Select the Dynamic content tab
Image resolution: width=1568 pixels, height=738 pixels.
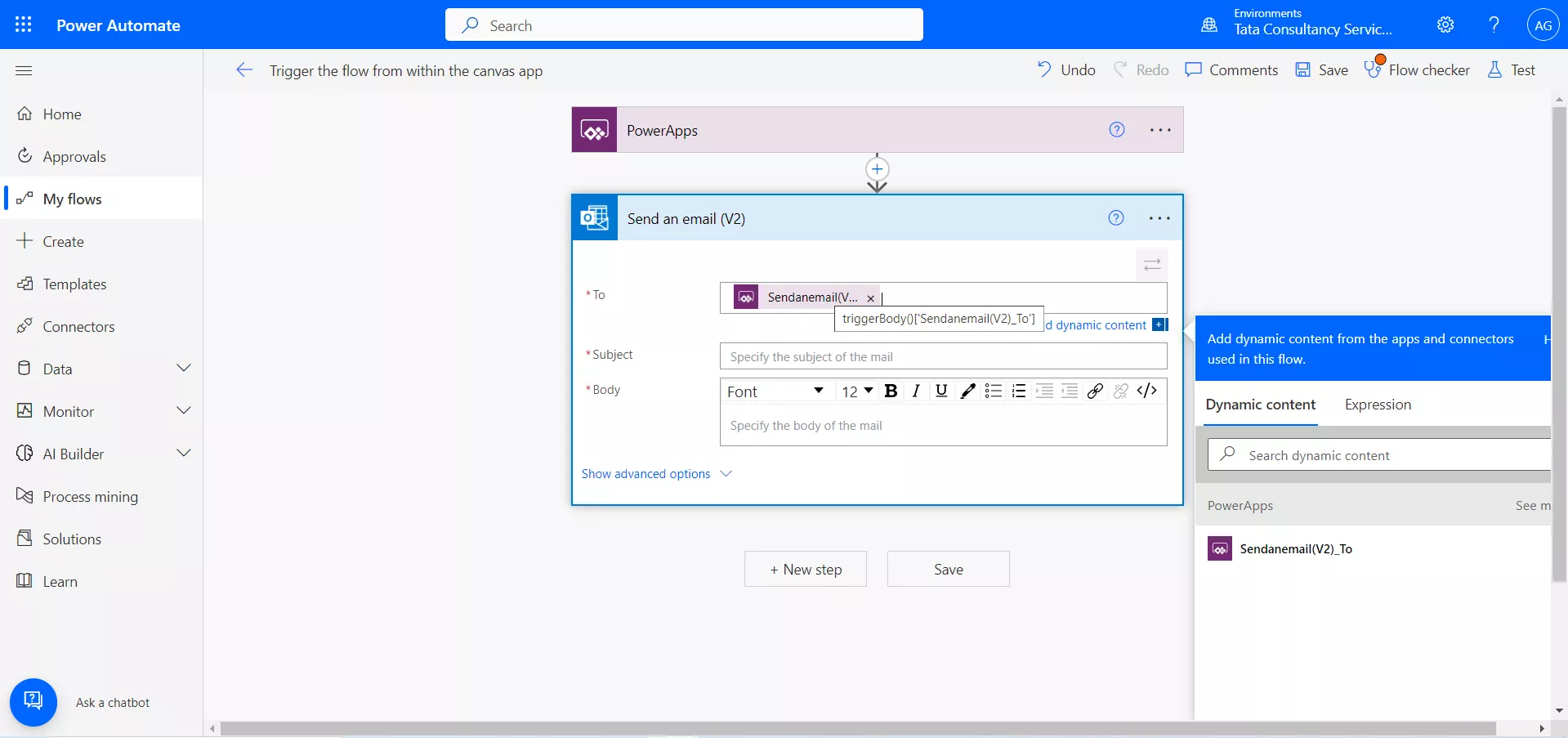pyautogui.click(x=1260, y=405)
